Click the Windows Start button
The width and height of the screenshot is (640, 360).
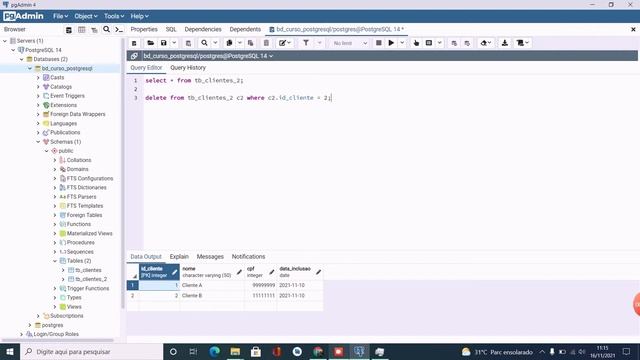[10, 352]
